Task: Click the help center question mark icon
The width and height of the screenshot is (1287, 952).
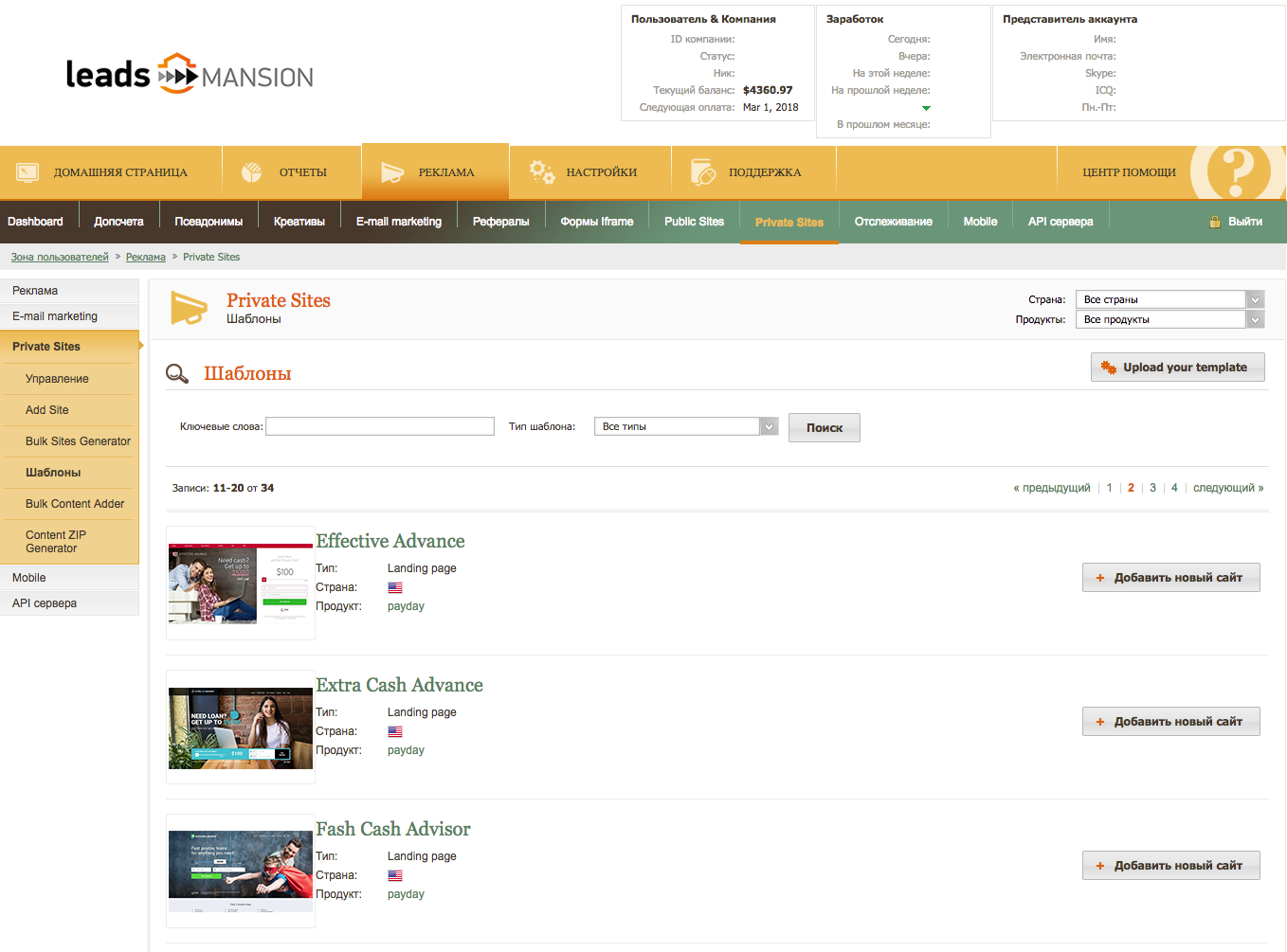Action: [x=1237, y=172]
